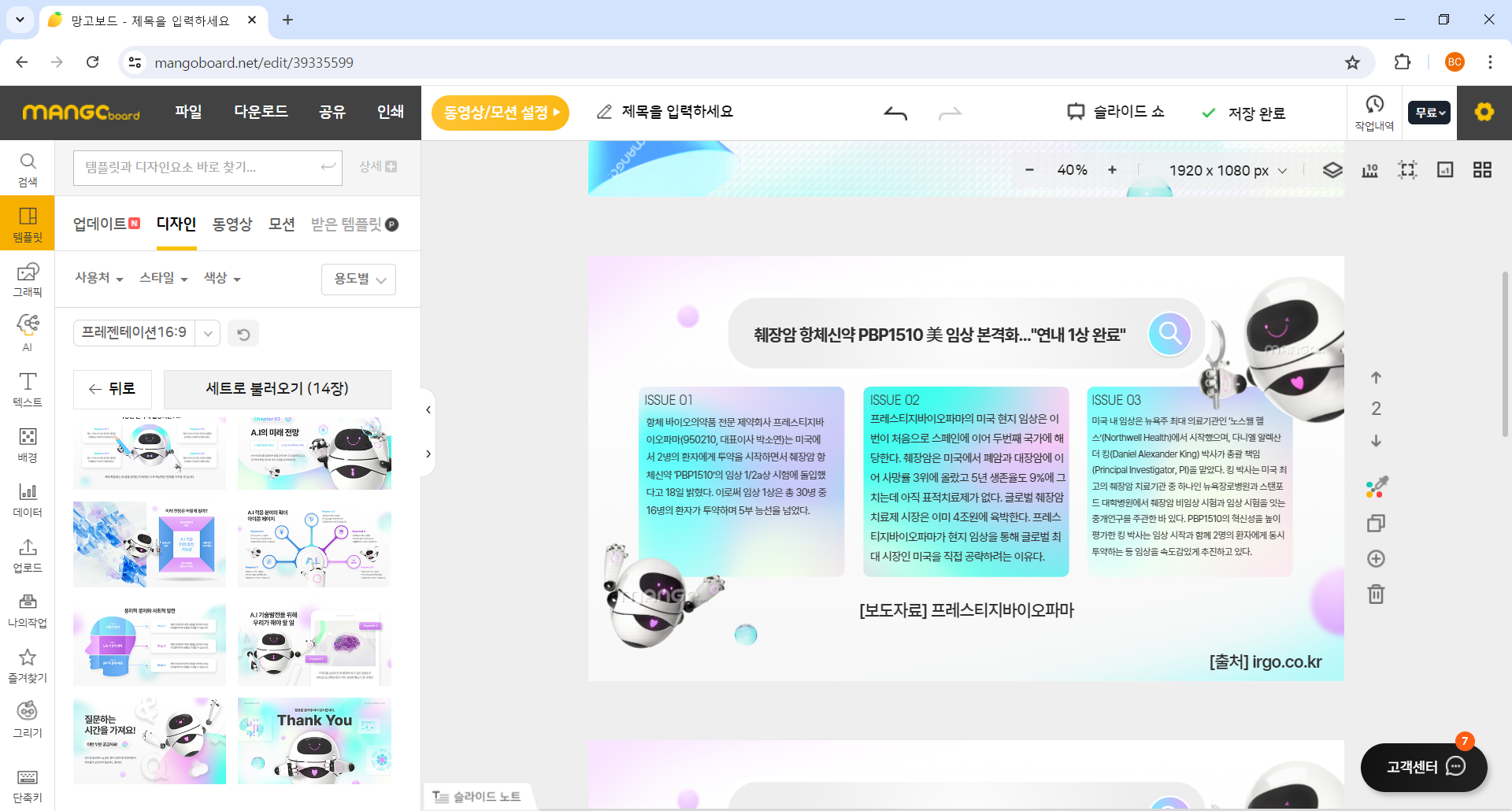The width and height of the screenshot is (1512, 811).
Task: Open the 고객센터 chat button
Action: [x=1424, y=767]
